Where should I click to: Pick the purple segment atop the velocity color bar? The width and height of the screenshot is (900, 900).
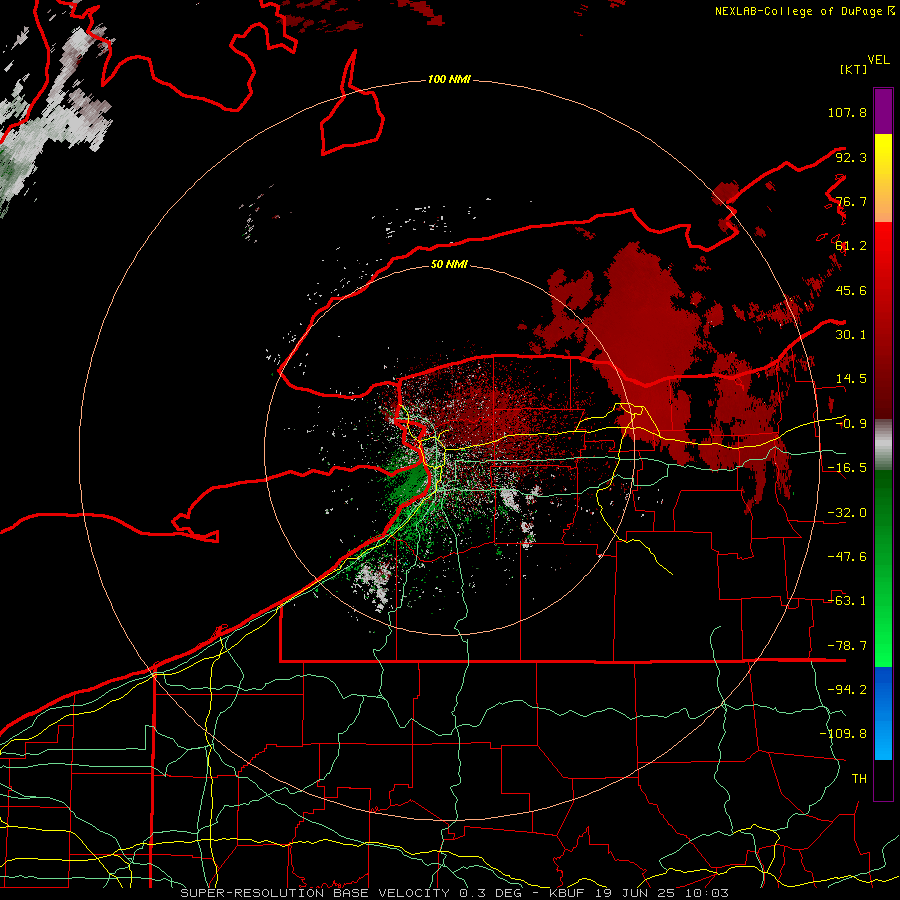[x=883, y=111]
